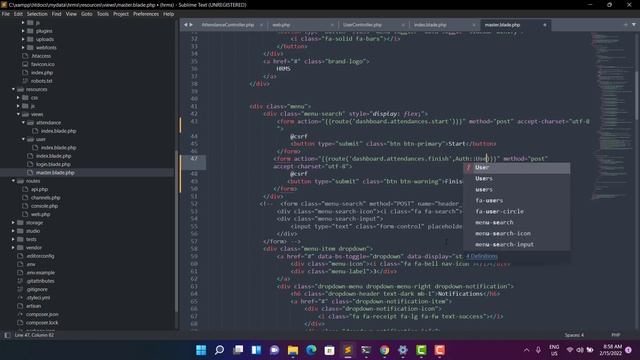Expand the webfonts folder arrow

pos(23,48)
